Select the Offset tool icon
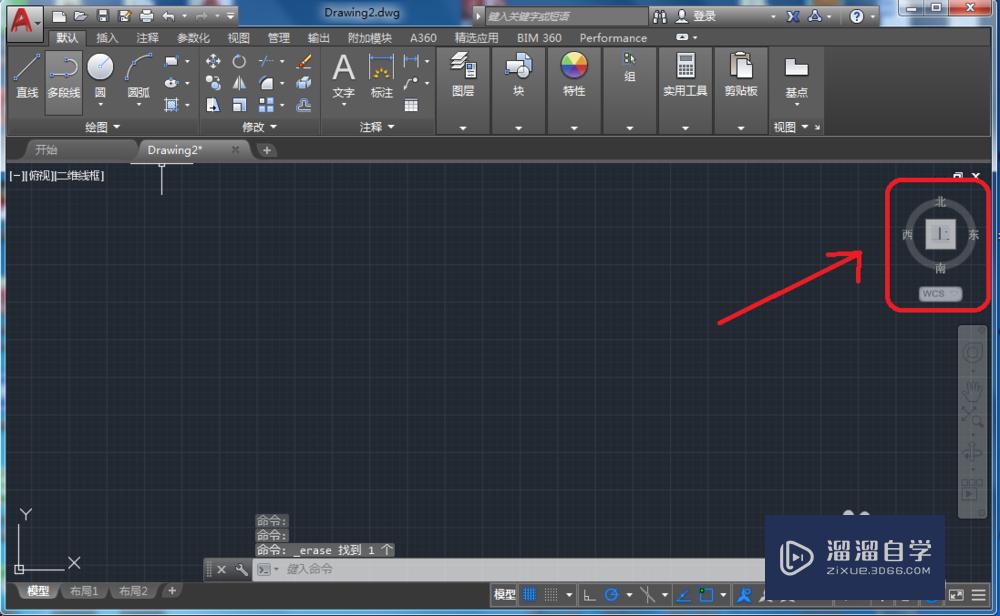 coord(304,105)
